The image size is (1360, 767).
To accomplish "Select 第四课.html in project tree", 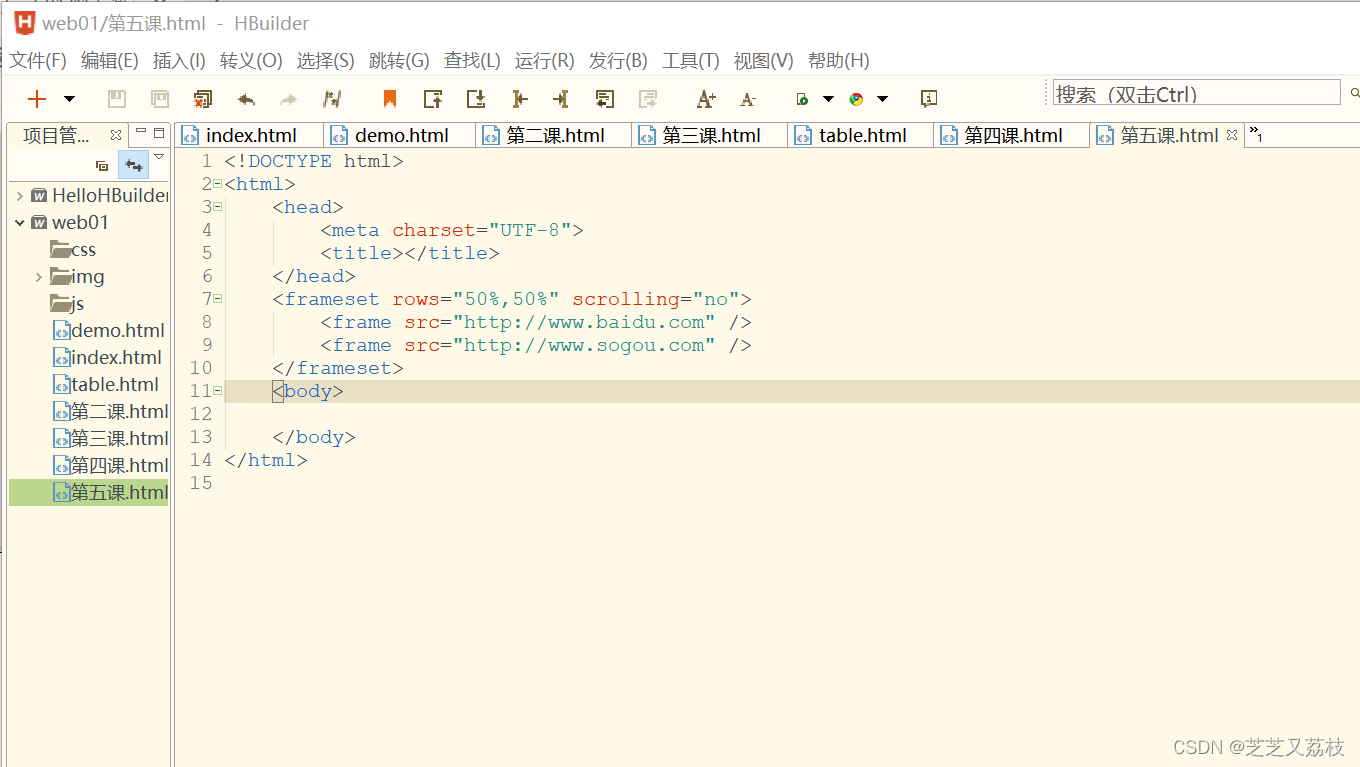I will pyautogui.click(x=111, y=466).
